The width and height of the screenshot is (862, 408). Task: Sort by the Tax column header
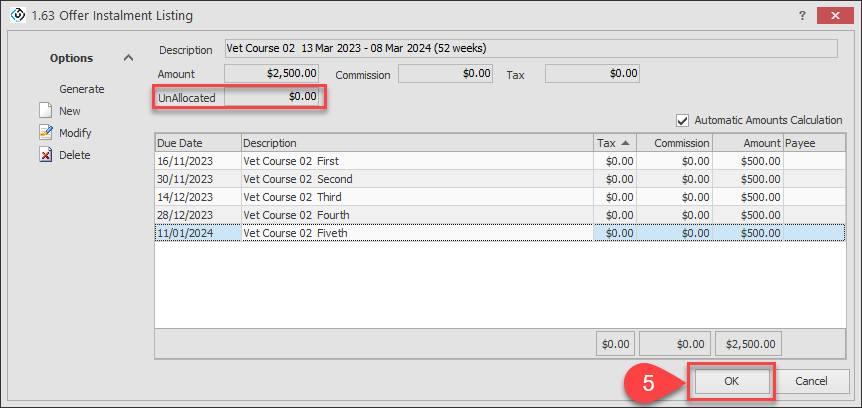(x=614, y=143)
